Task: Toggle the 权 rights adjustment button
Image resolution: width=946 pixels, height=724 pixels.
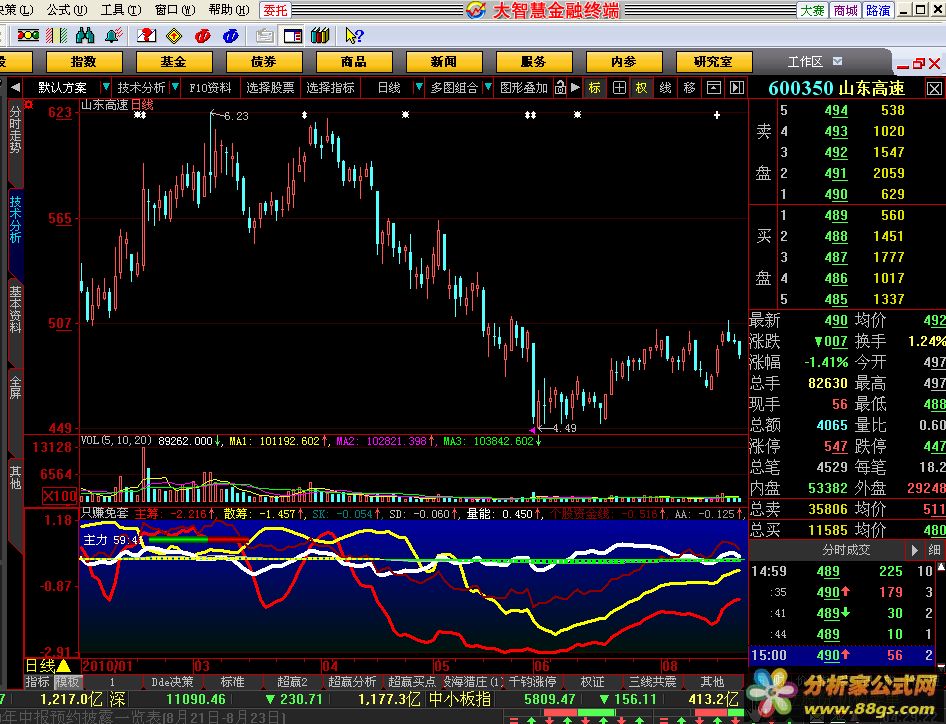Action: (641, 87)
